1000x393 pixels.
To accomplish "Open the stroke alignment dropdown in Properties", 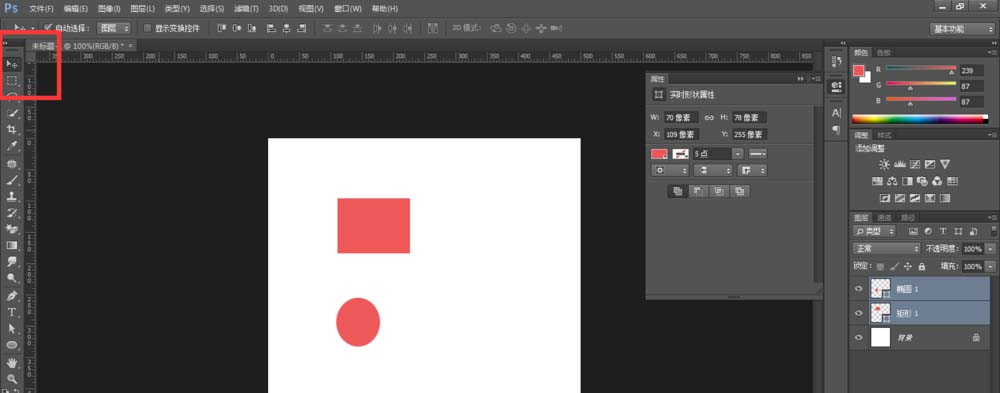I will click(x=670, y=170).
